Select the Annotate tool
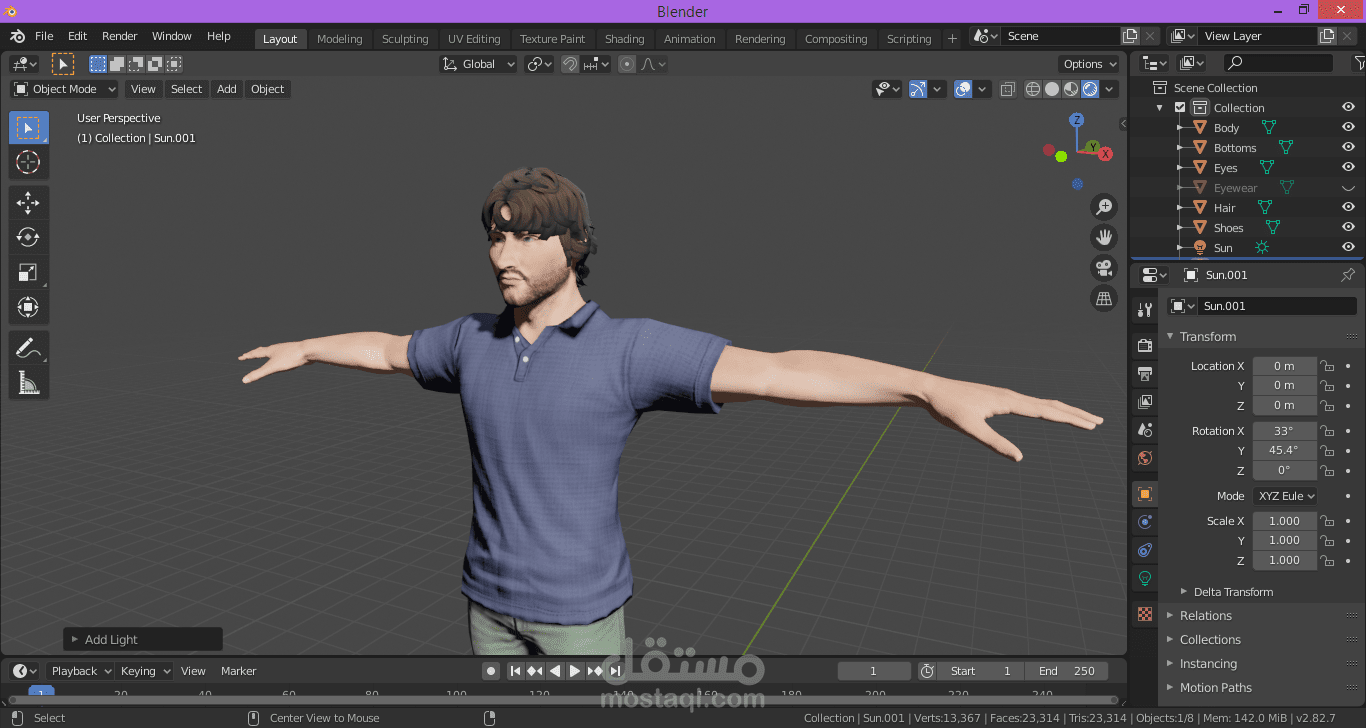Viewport: 1366px width, 728px height. (x=28, y=347)
